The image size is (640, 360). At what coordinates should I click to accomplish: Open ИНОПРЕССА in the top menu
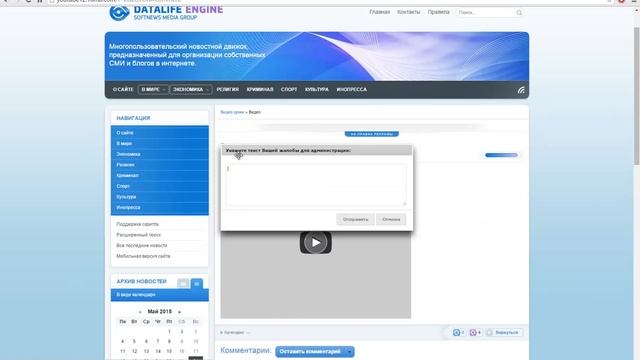pyautogui.click(x=351, y=89)
